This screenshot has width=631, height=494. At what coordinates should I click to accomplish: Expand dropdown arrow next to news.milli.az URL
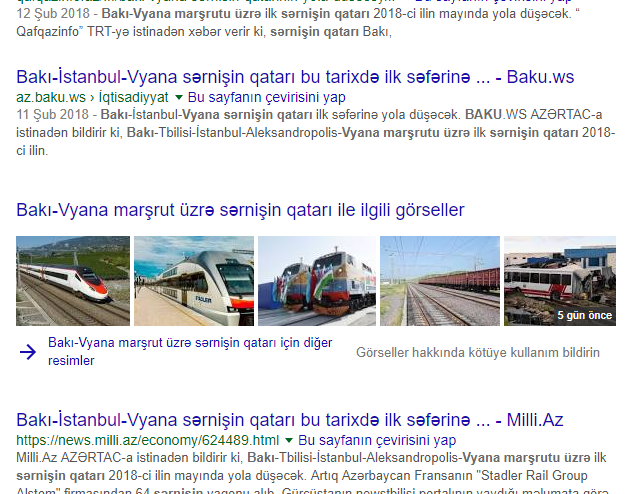[x=289, y=440]
